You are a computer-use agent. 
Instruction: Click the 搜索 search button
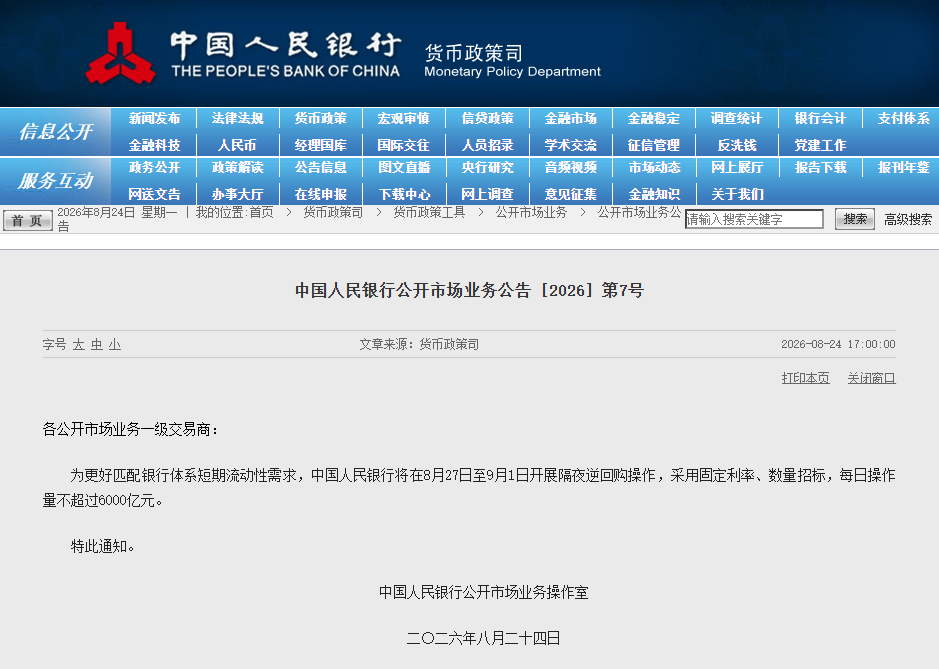(855, 219)
